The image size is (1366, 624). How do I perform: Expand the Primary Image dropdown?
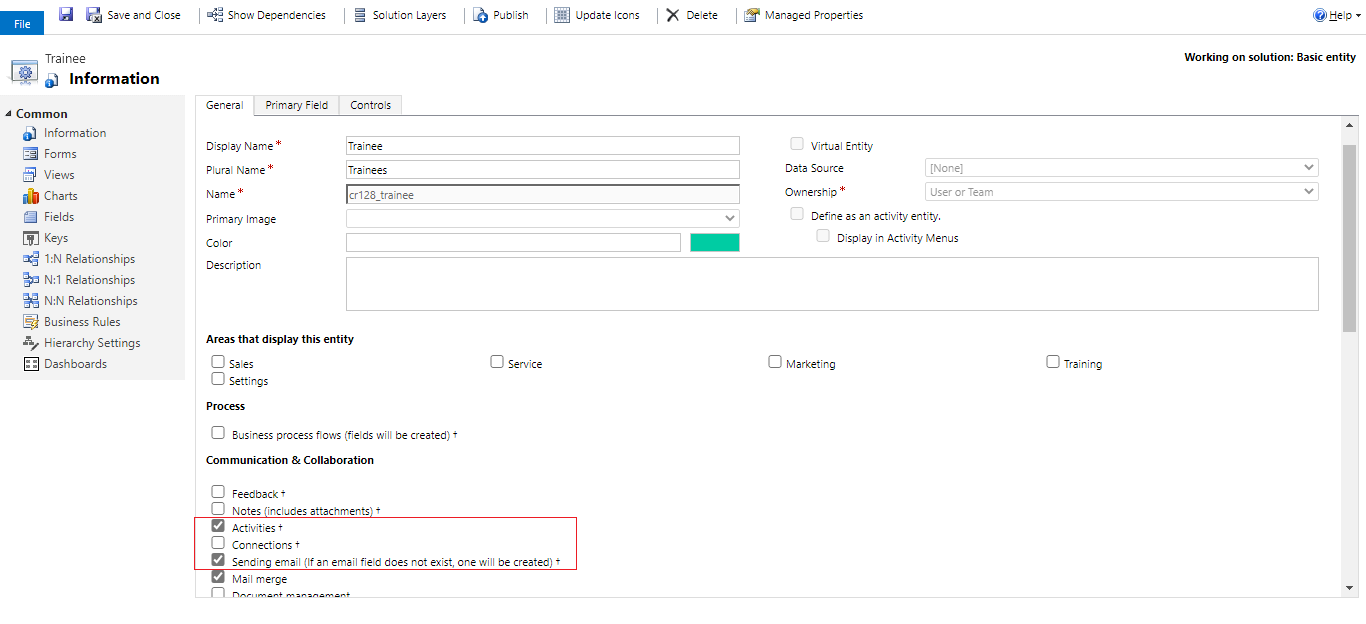coord(730,218)
